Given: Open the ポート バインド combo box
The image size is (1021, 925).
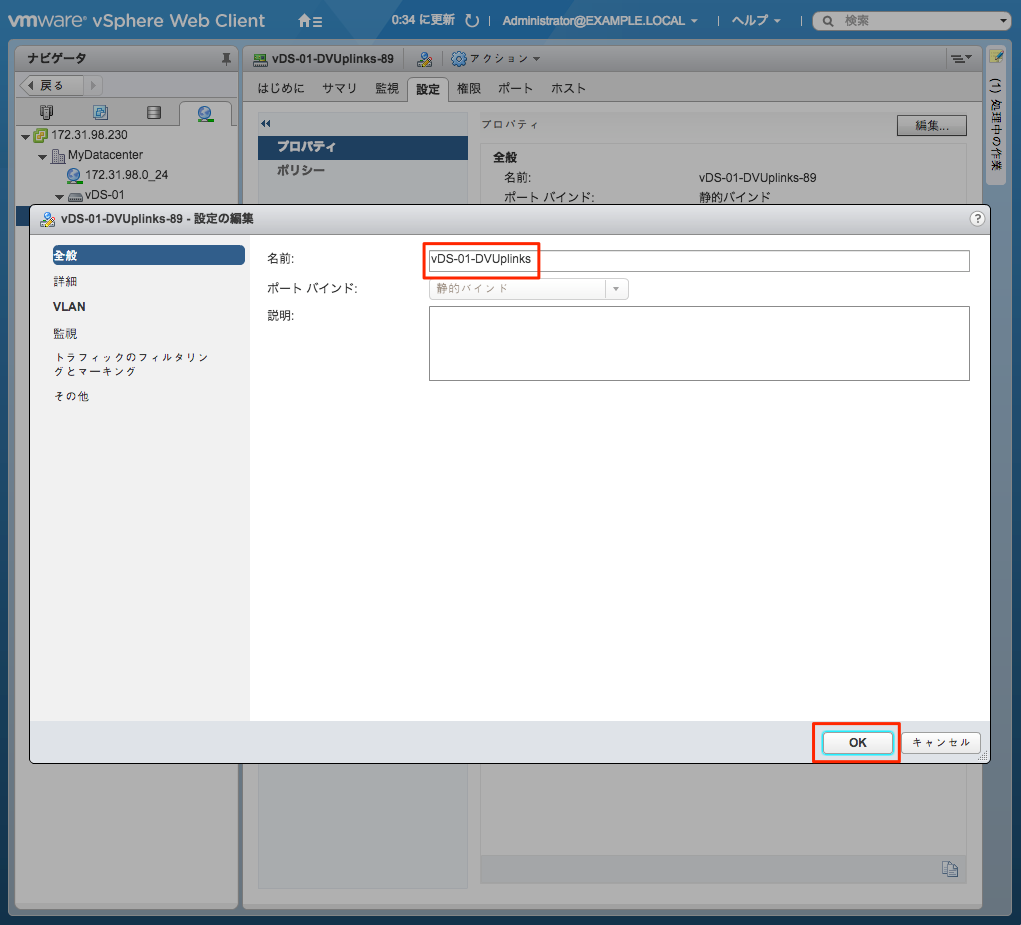Looking at the screenshot, I should click(x=529, y=288).
